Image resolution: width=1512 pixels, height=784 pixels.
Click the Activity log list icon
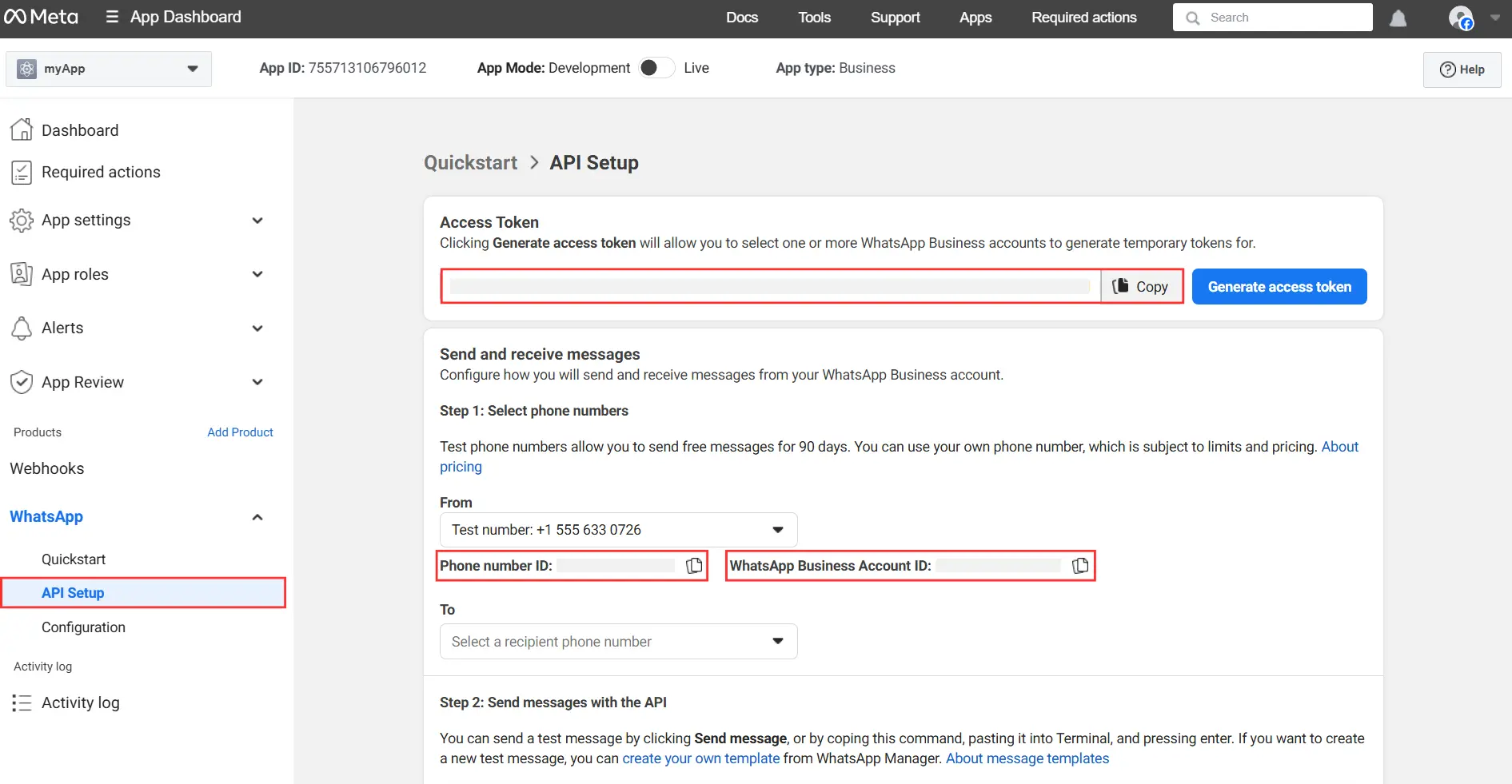click(22, 702)
